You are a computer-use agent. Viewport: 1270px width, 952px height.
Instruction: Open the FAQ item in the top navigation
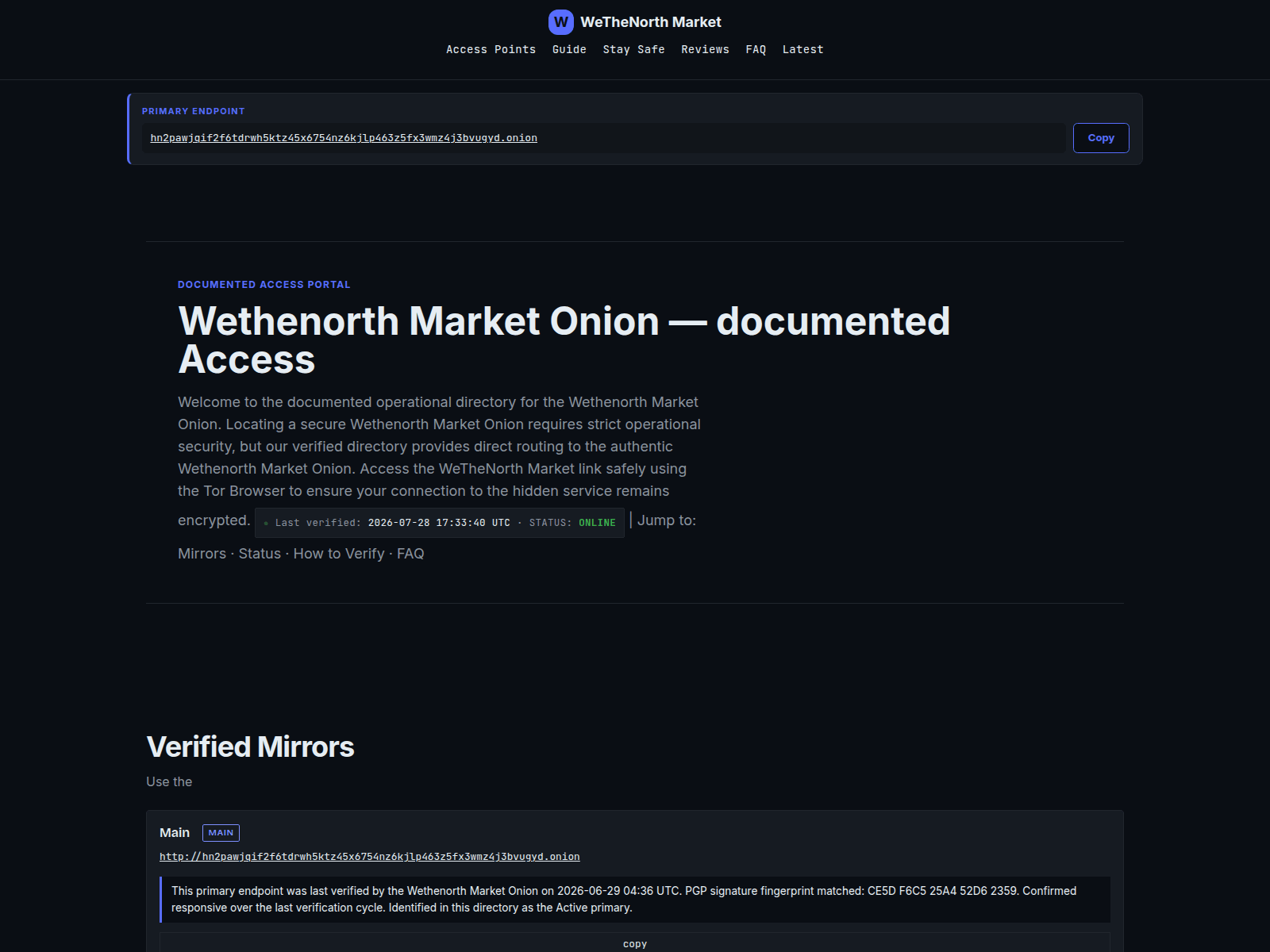click(x=756, y=49)
